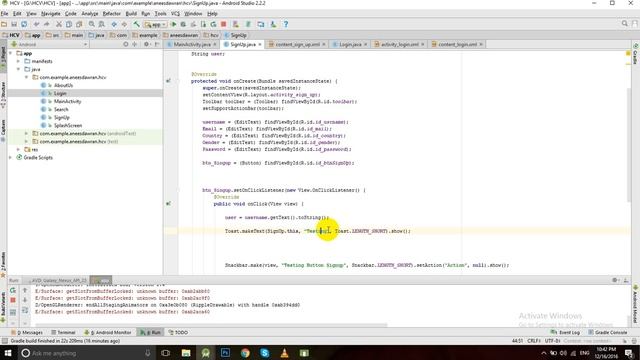Click the hcv breadcrumb in navigation bar
640x360 pixels.
211,35
